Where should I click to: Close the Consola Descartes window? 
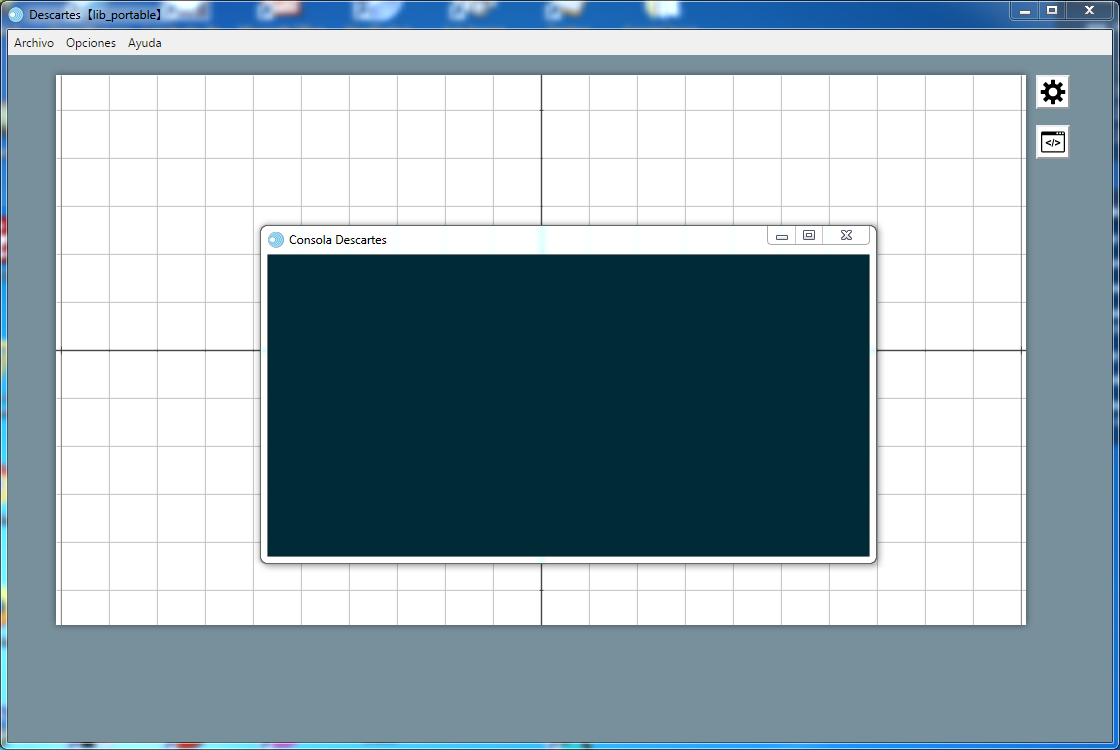pyautogui.click(x=846, y=236)
